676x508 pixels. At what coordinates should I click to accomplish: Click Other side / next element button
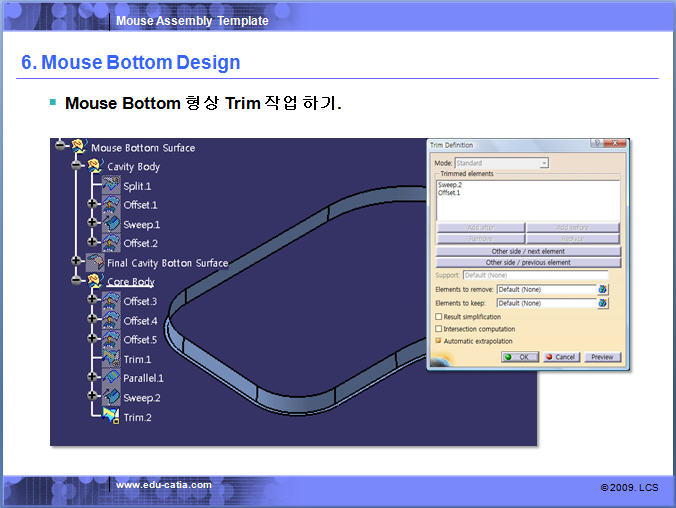click(x=527, y=251)
